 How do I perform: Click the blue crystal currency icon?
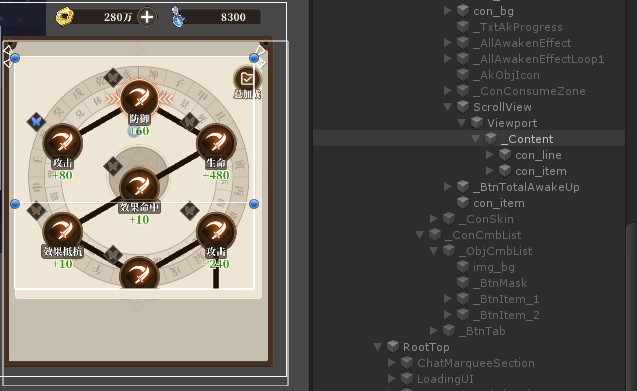pyautogui.click(x=178, y=17)
